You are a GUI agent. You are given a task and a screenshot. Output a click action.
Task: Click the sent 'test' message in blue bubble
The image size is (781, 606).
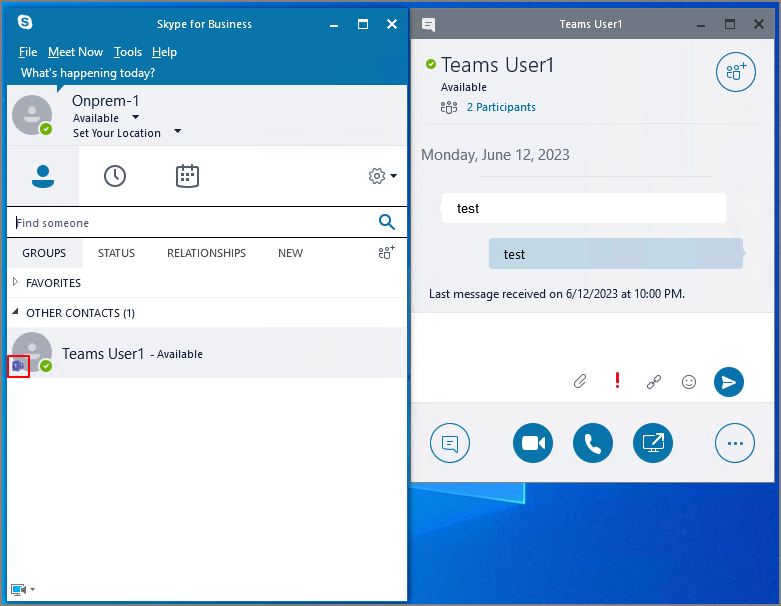coord(616,254)
